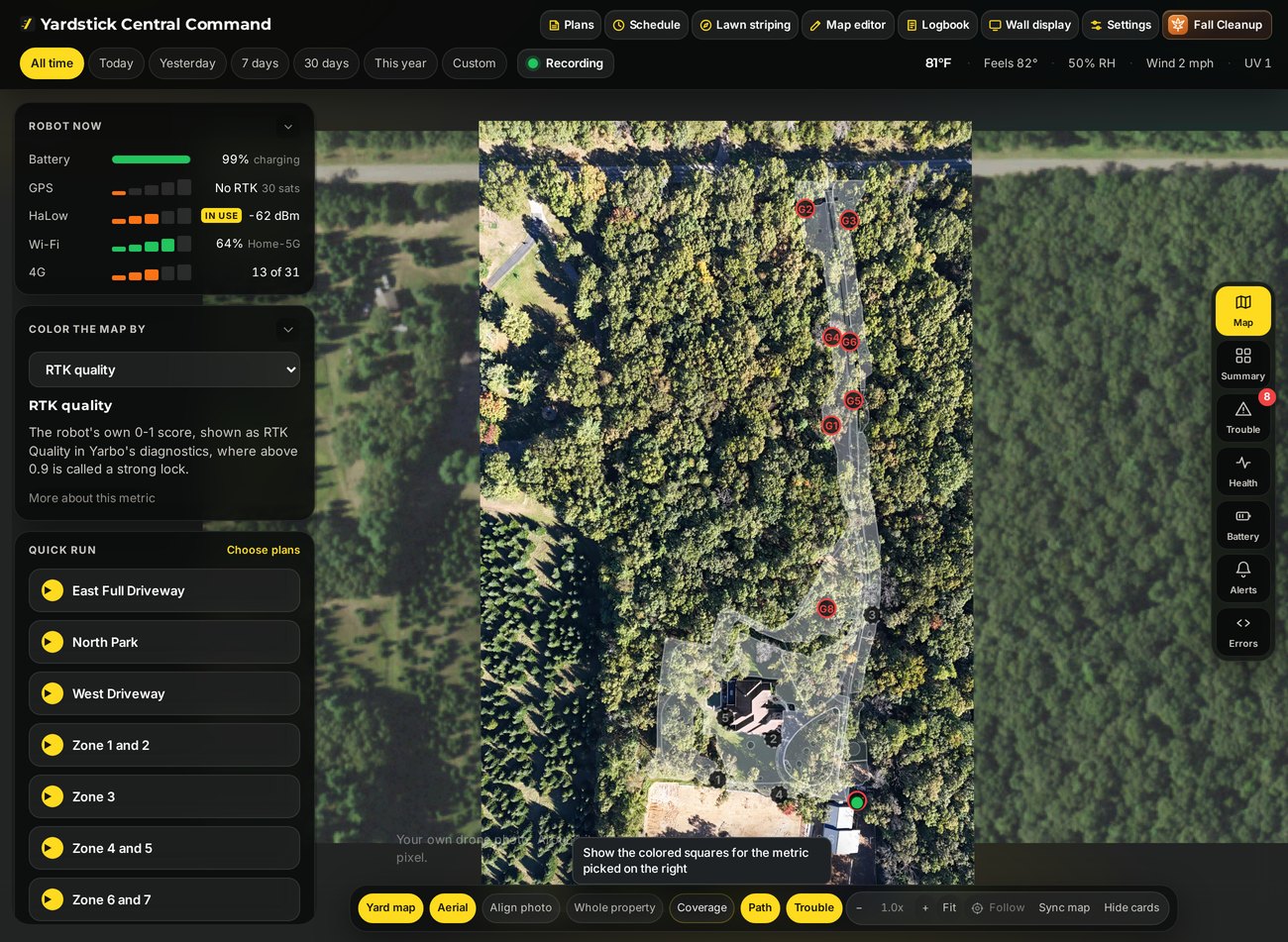
Task: Collapse the Color the map by panel
Action: (288, 330)
